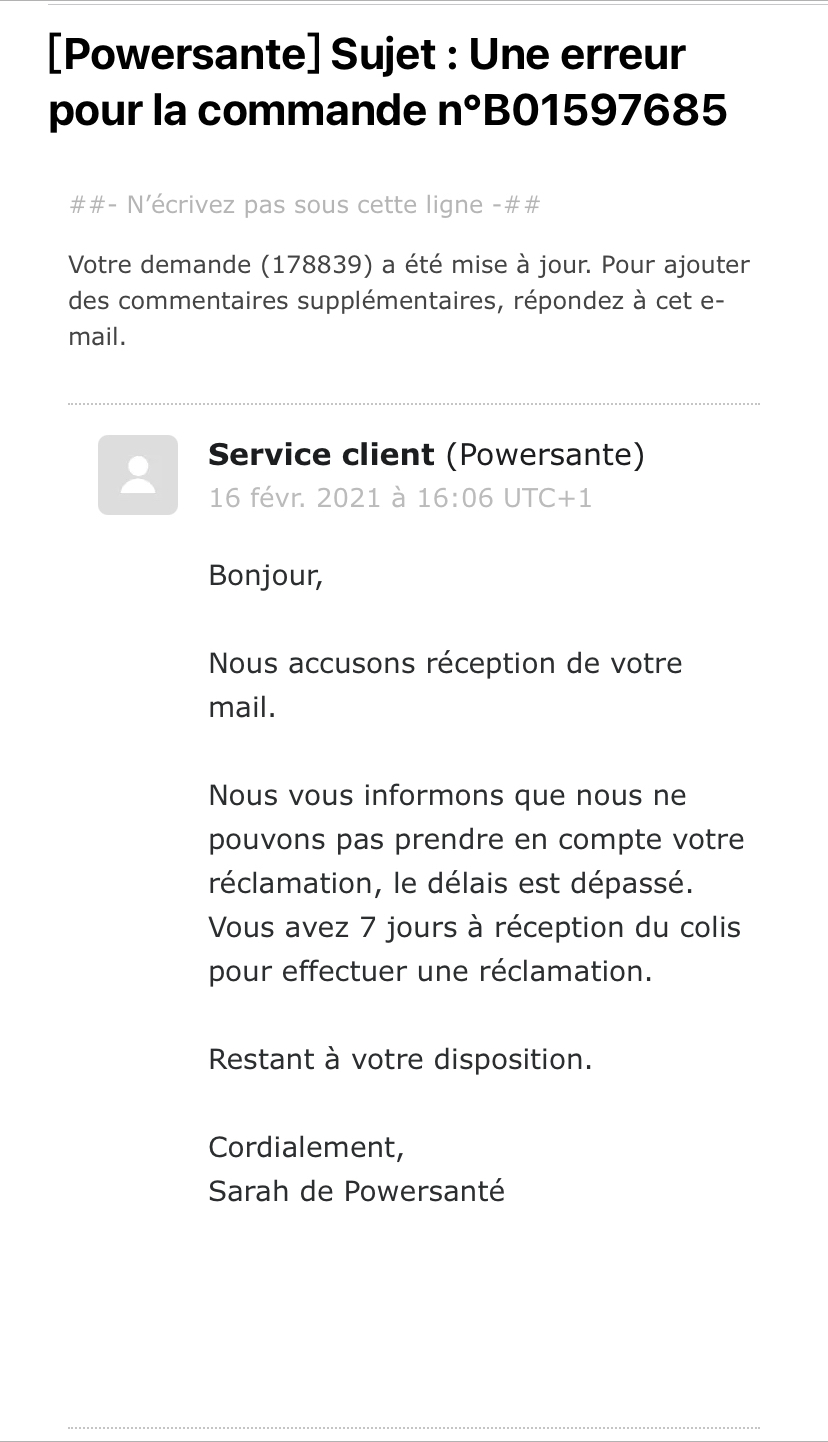Click the "Nous vous informons" sentence
This screenshot has width=828, height=1442.
point(447,796)
